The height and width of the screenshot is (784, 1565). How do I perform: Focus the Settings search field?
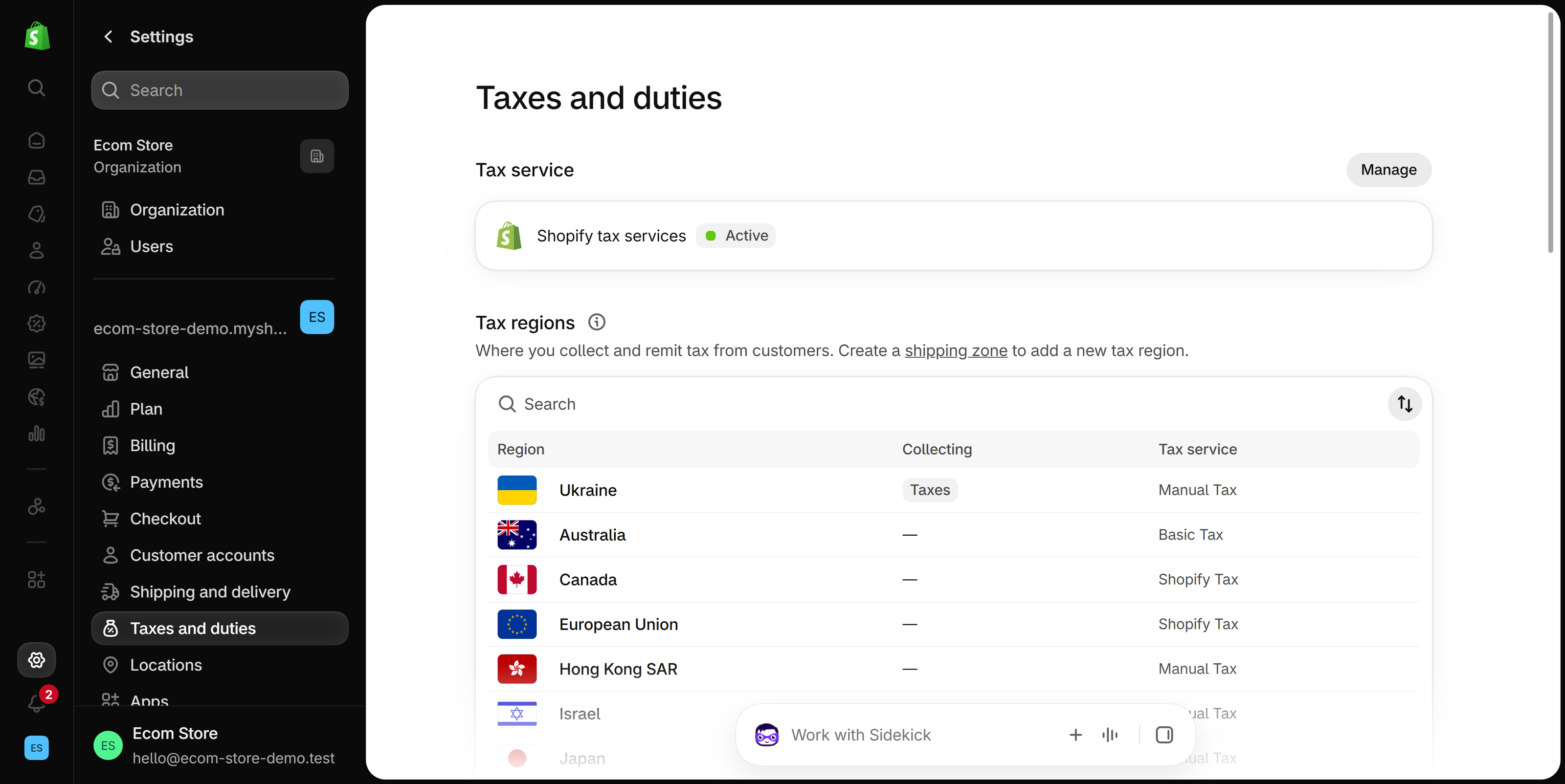pos(220,90)
